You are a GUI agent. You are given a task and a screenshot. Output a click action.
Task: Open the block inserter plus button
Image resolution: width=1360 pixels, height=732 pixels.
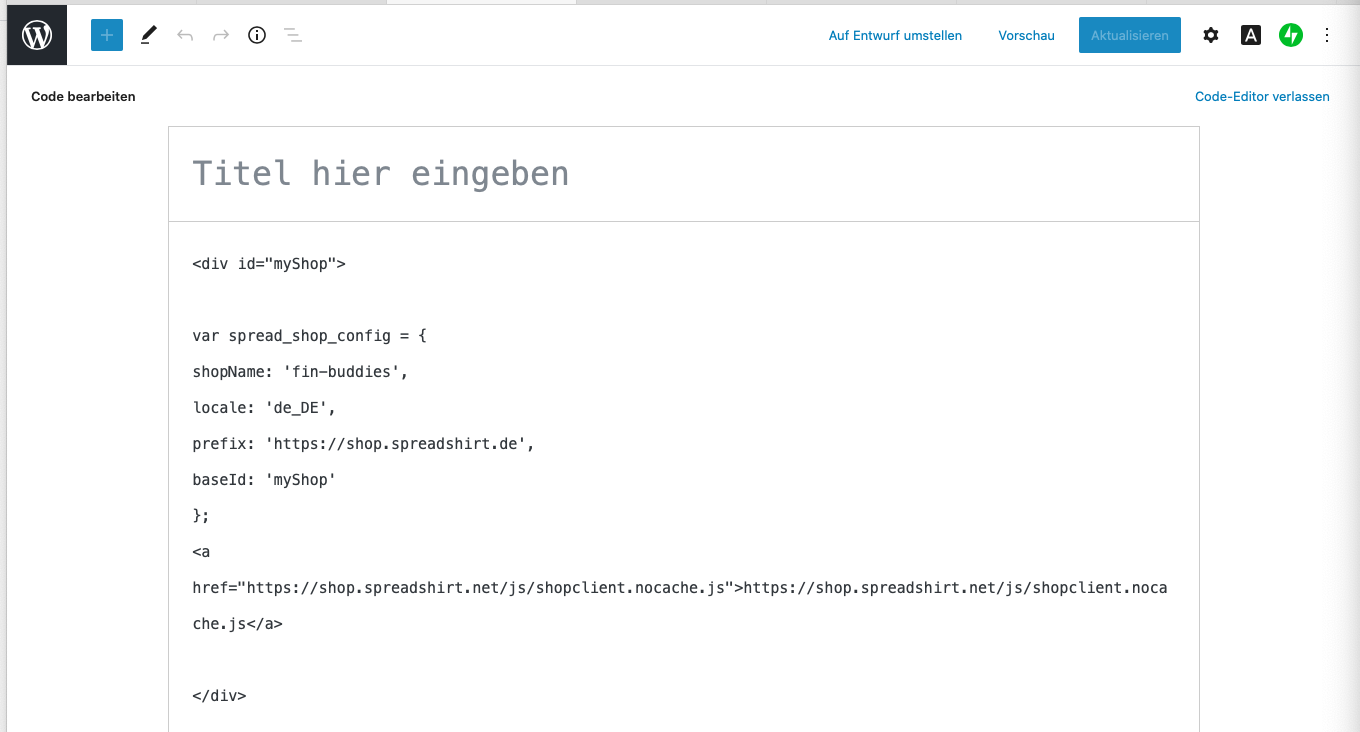[107, 36]
